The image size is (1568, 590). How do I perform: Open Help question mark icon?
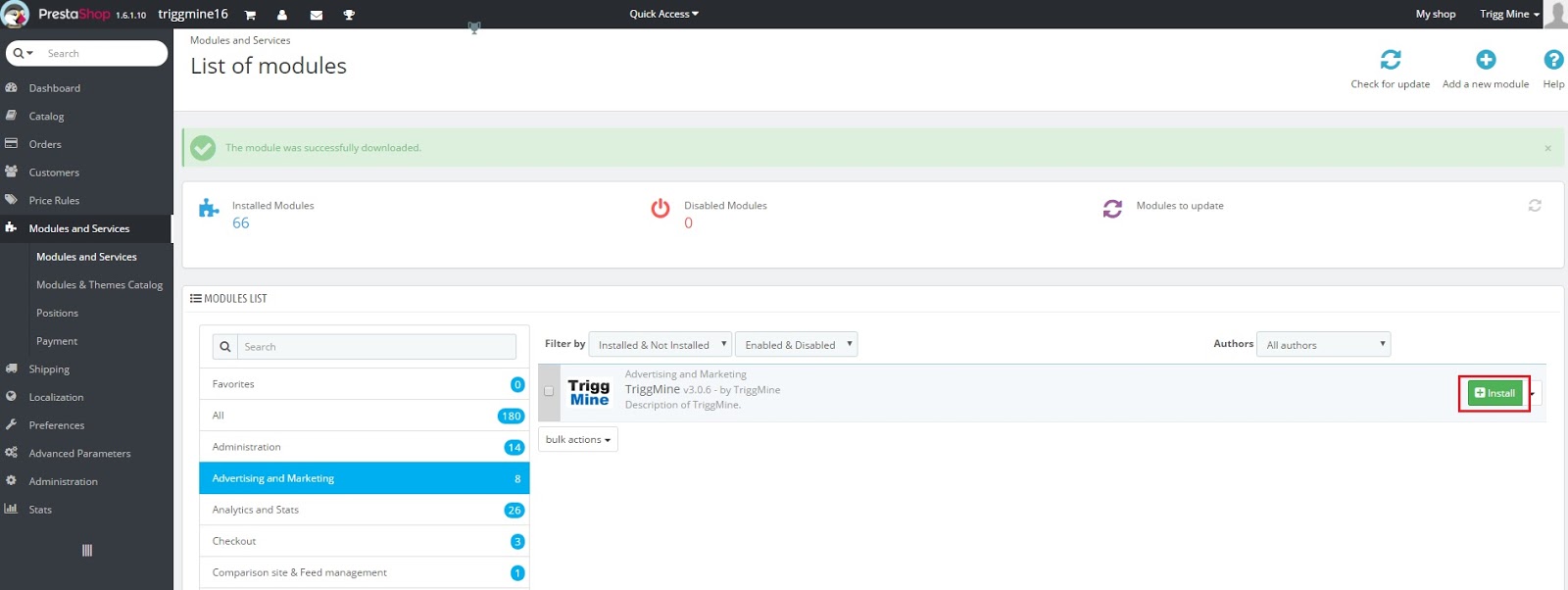(1553, 60)
